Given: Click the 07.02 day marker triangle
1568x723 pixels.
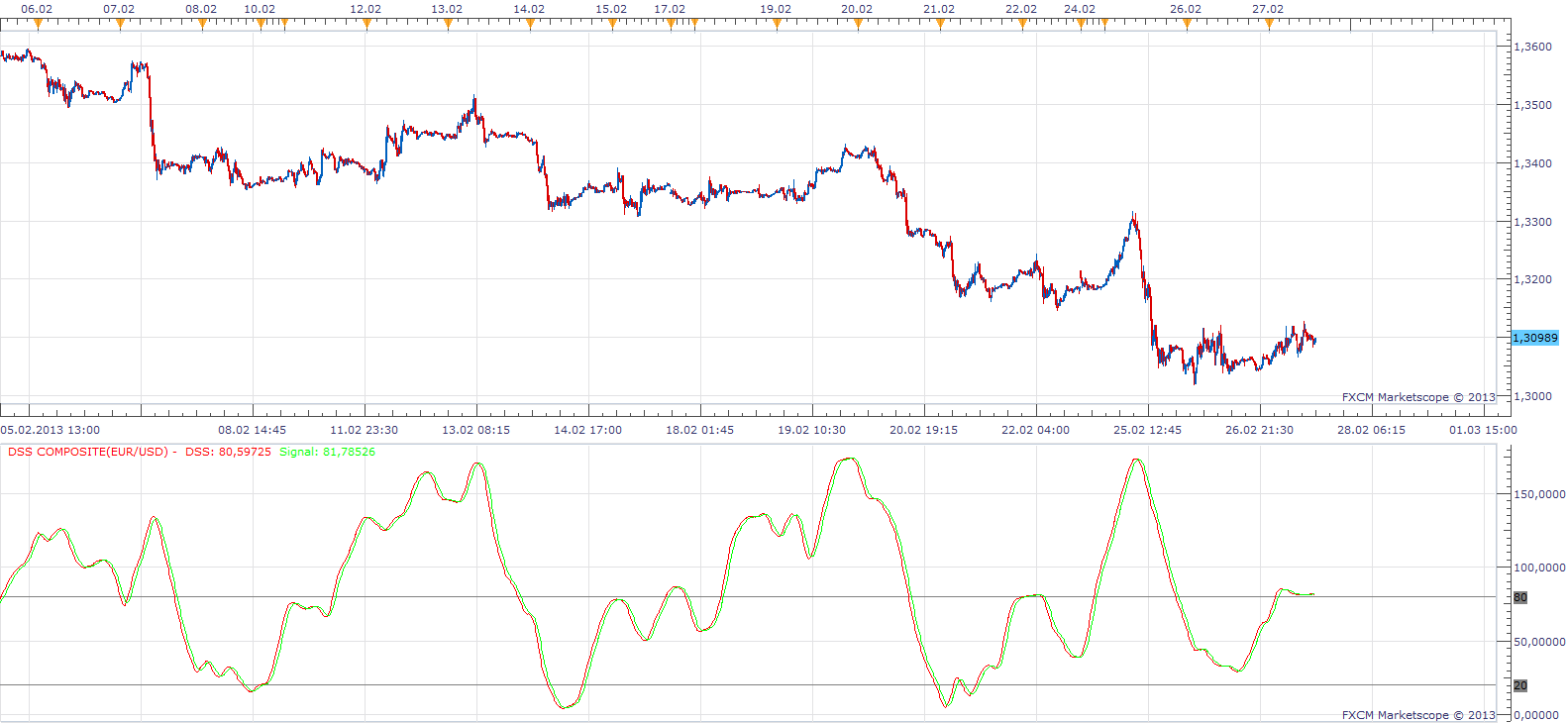Looking at the screenshot, I should click(120, 25).
